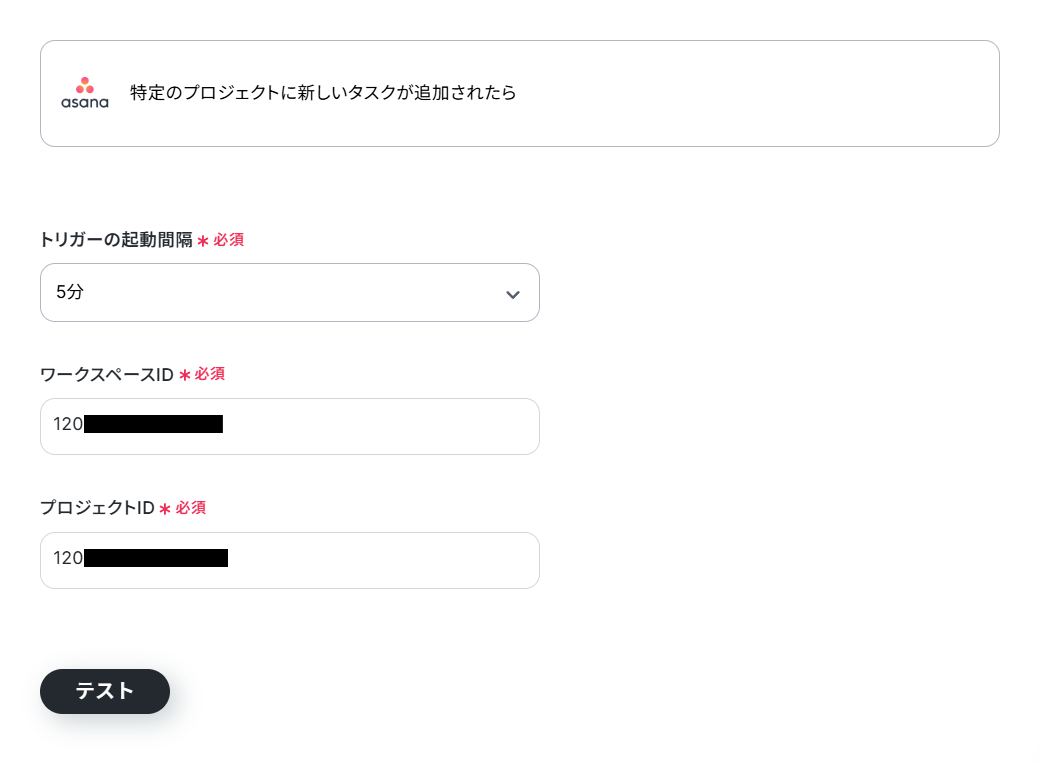Click the red asterisk beside ワークスペースID
Image resolution: width=1040 pixels, height=762 pixels.
tap(184, 375)
